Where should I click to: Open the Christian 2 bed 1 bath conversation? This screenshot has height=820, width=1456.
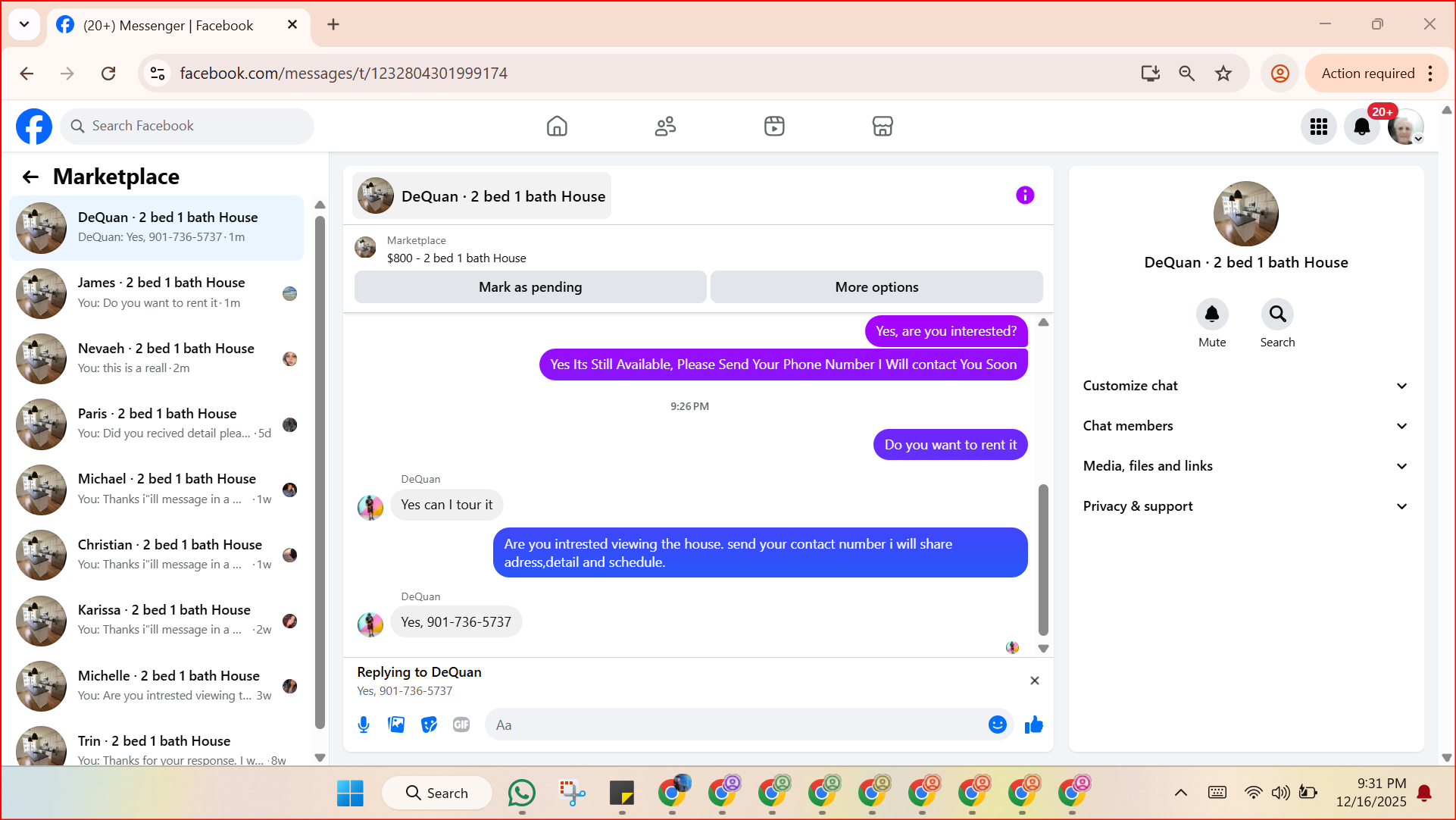click(x=157, y=556)
